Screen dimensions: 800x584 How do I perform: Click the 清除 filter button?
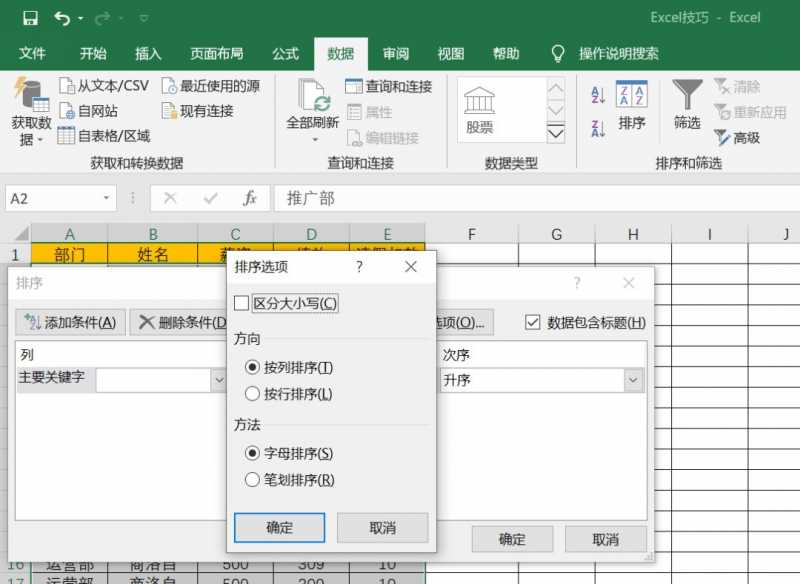(737, 86)
